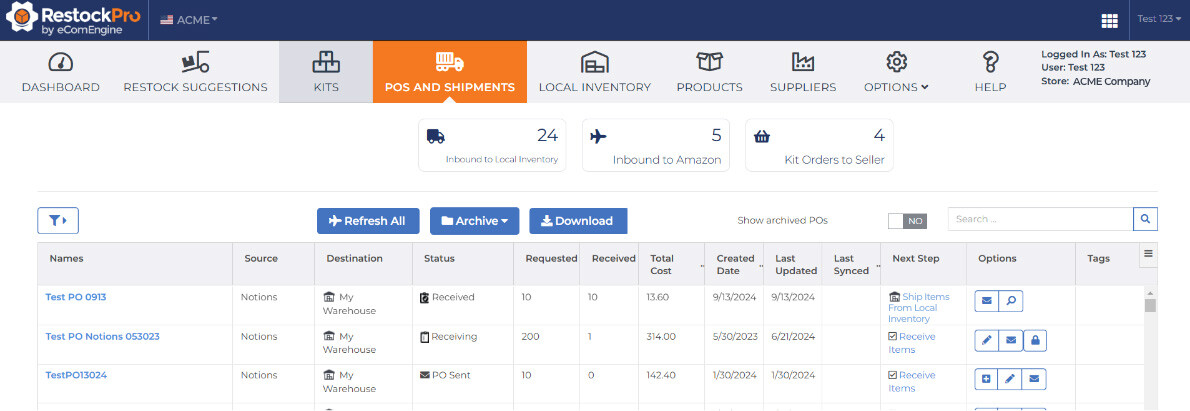Click the Refresh All button

(x=366, y=221)
